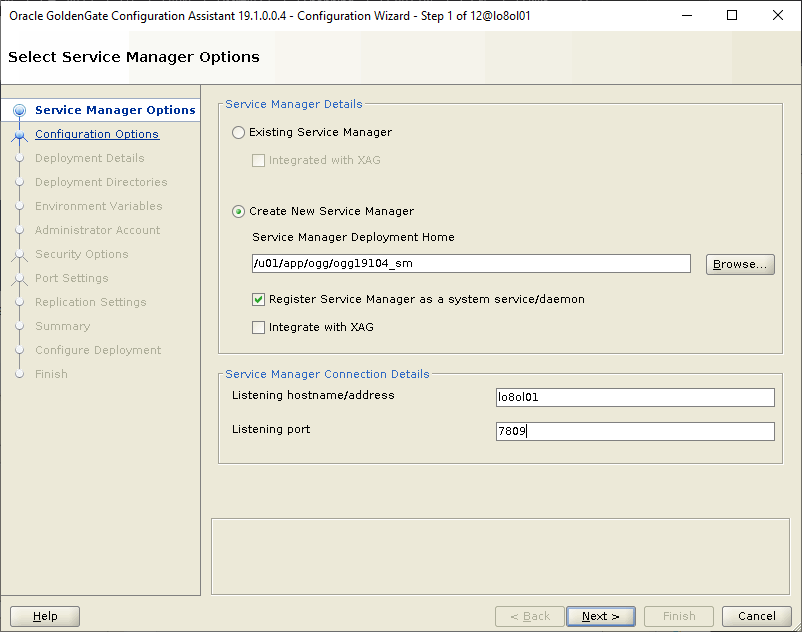Click the Service Manager Options step bullet icon
This screenshot has height=632, width=802.
(x=19, y=111)
